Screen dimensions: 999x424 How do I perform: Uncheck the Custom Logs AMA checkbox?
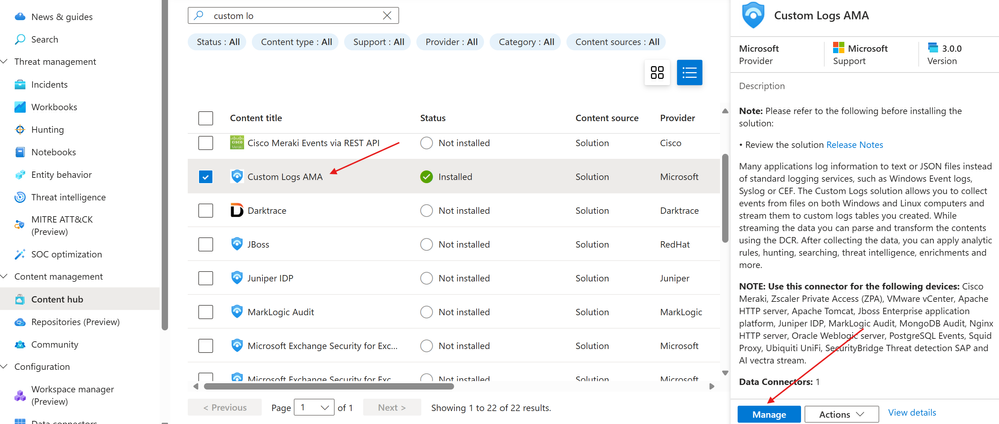tap(205, 177)
